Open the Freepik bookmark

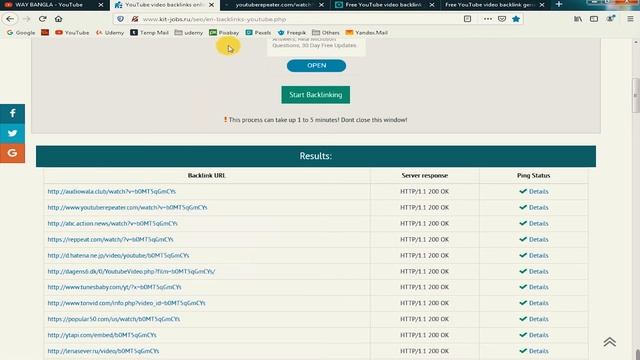point(291,33)
